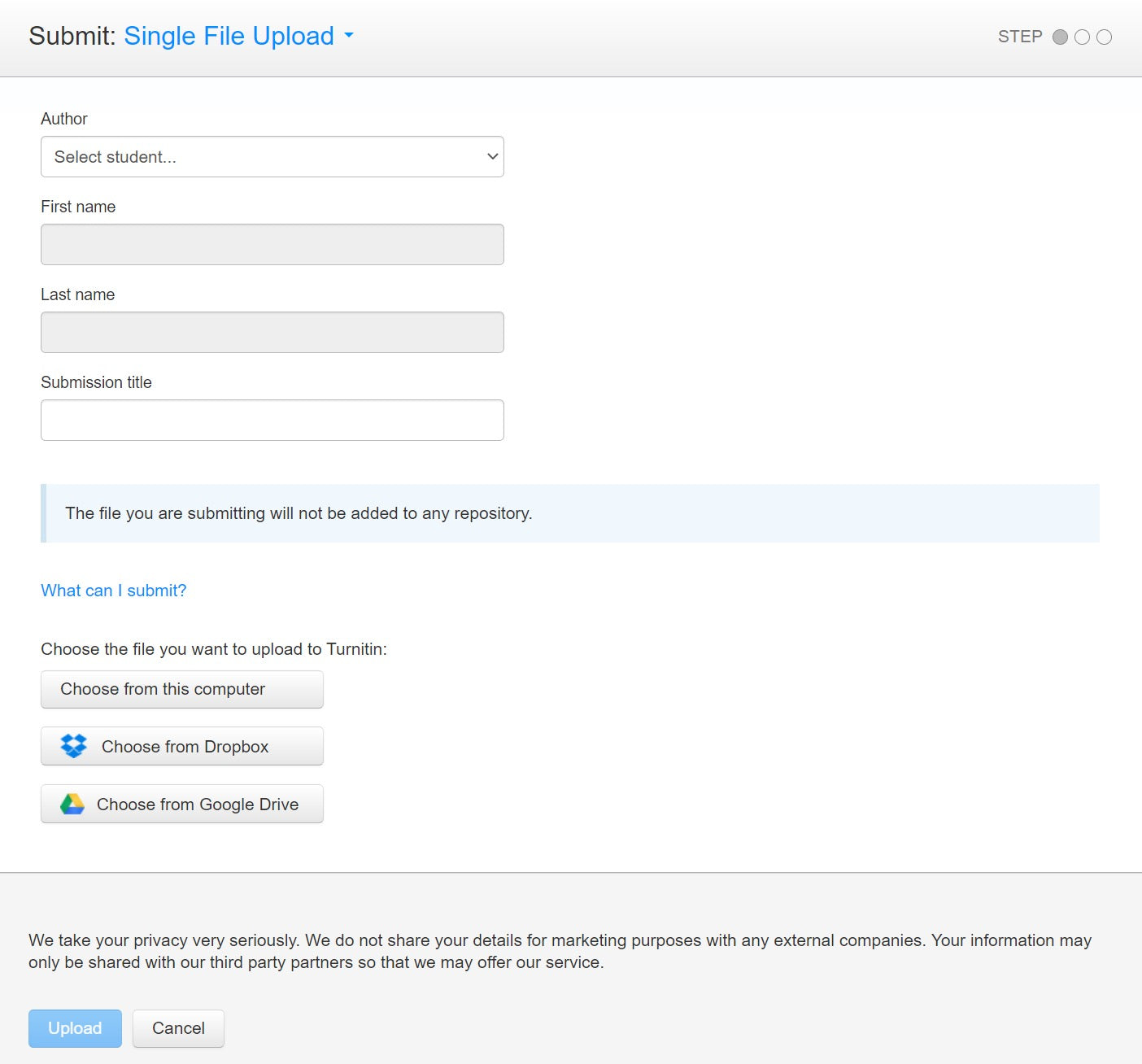
Task: Click the disabled Last name field
Action: click(272, 333)
